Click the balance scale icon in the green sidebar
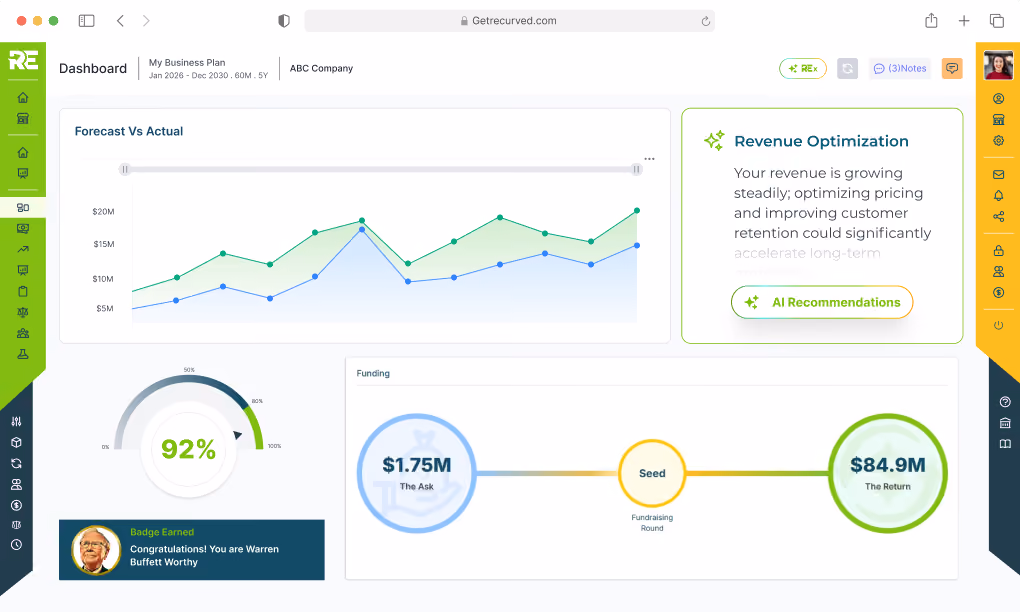Viewport: 1020px width, 612px height. click(x=23, y=312)
